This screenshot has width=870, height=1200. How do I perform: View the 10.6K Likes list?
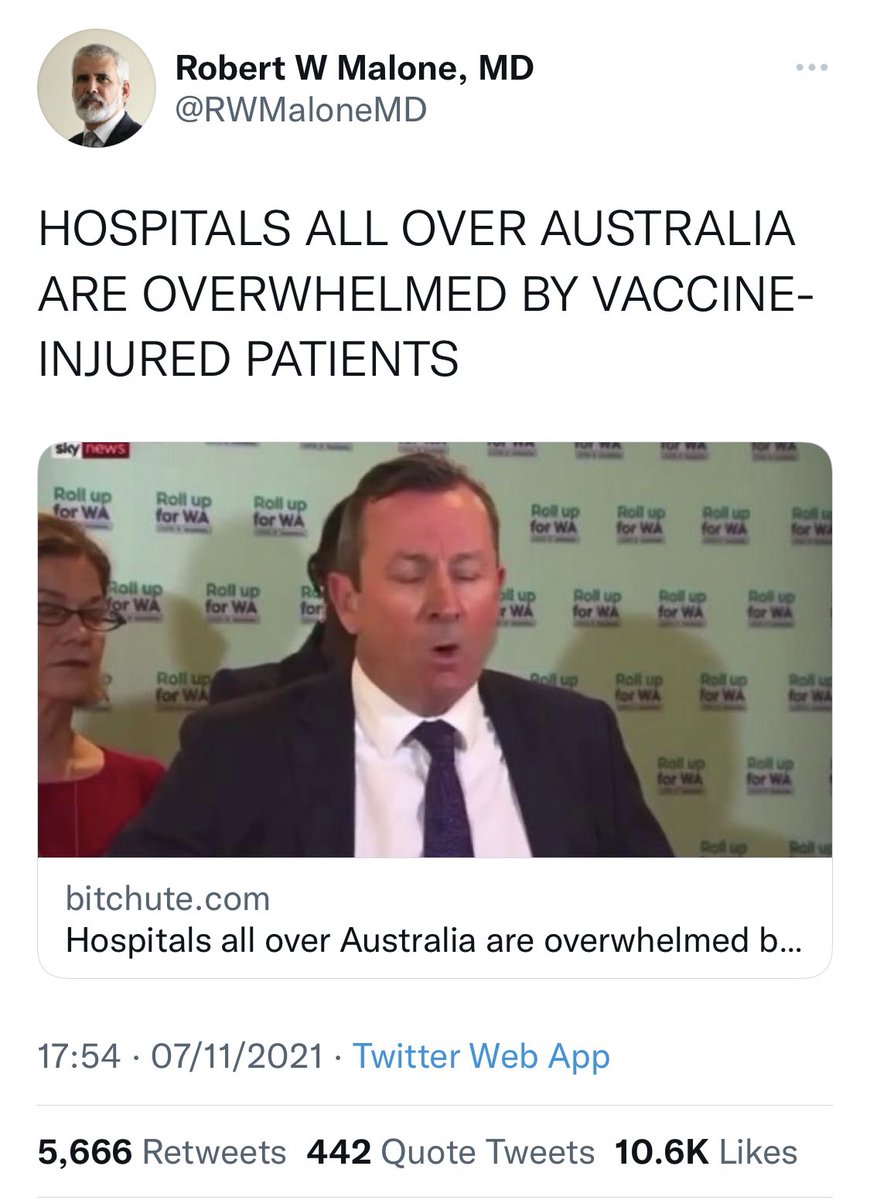point(706,1152)
